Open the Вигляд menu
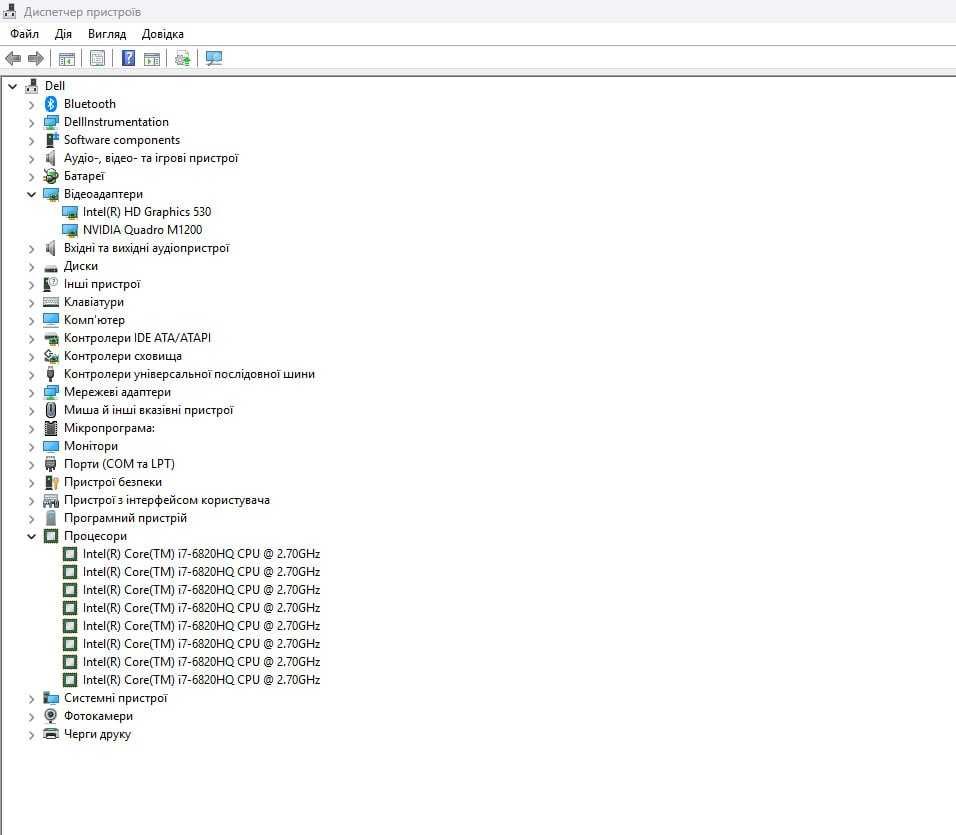Image resolution: width=956 pixels, height=835 pixels. coord(107,34)
